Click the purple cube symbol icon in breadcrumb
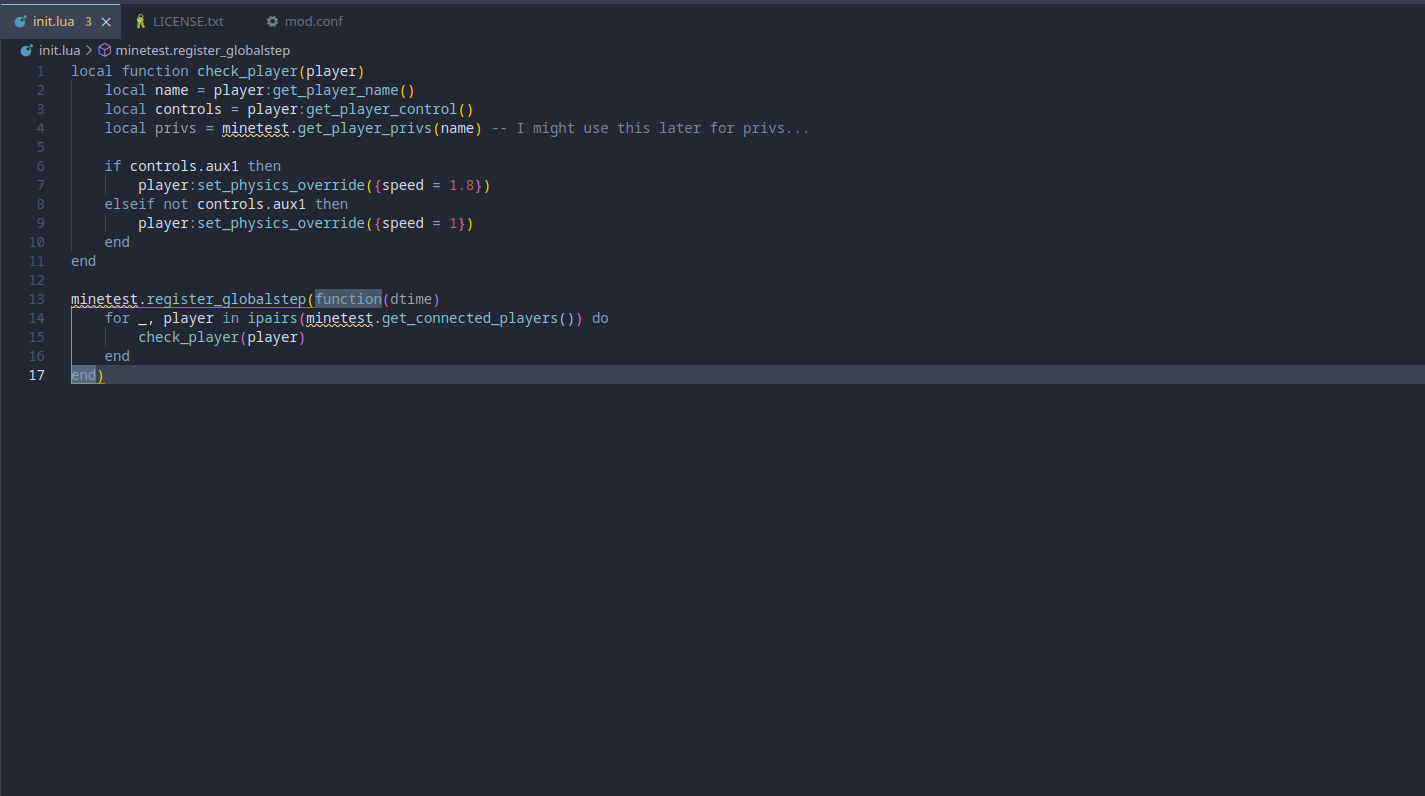1425x796 pixels. pos(104,50)
